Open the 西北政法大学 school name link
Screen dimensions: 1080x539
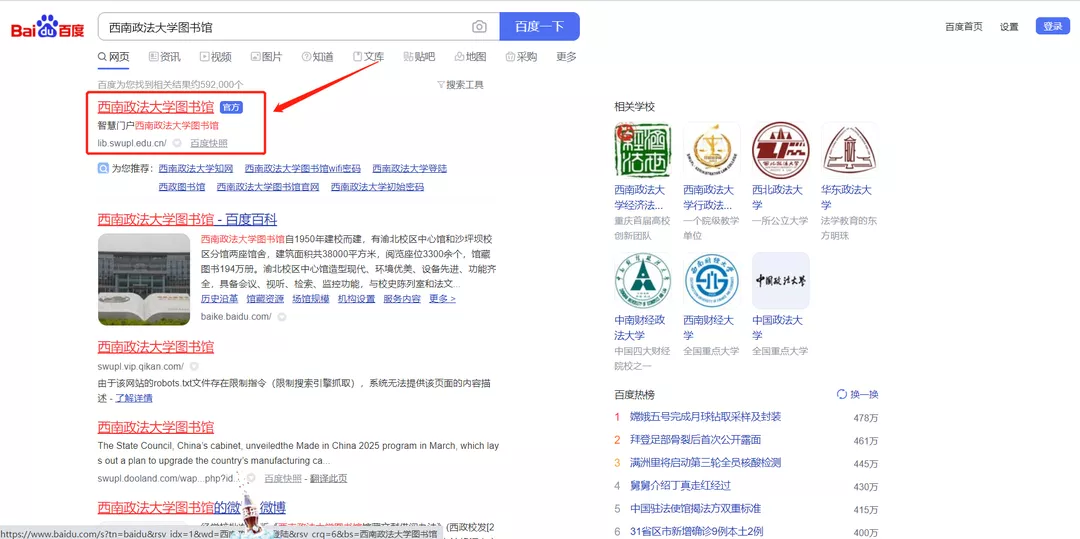pos(778,197)
